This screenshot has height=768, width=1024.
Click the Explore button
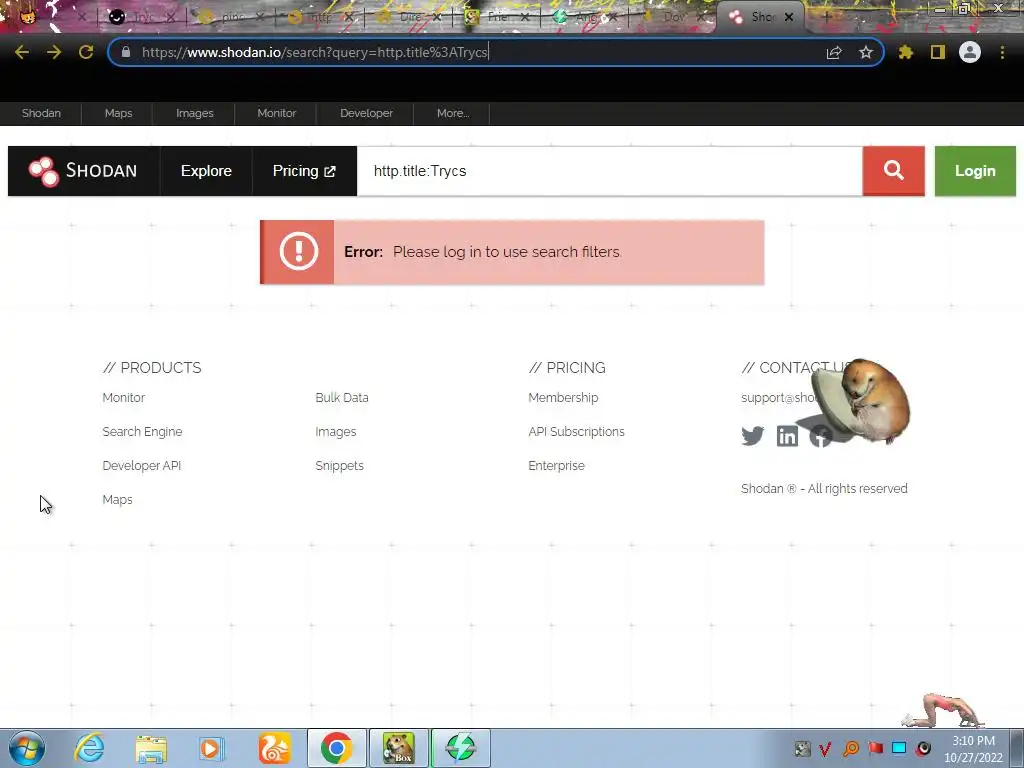(206, 171)
